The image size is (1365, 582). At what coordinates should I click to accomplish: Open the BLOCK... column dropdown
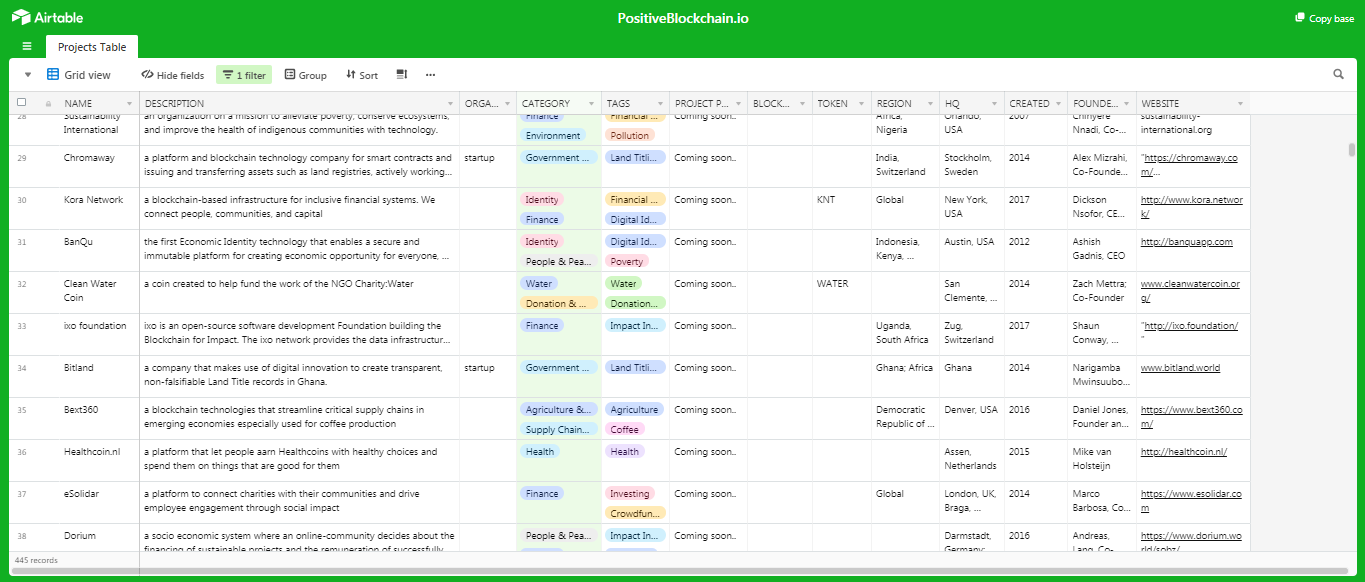(x=801, y=104)
